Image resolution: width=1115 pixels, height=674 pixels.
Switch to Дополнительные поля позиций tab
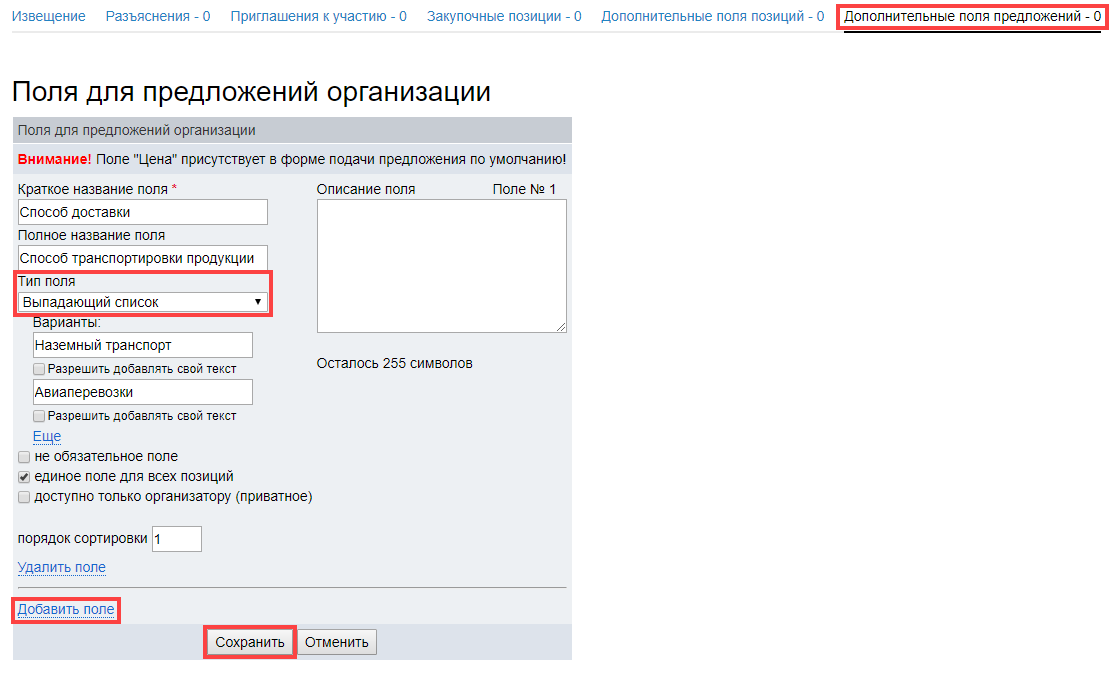click(x=688, y=16)
